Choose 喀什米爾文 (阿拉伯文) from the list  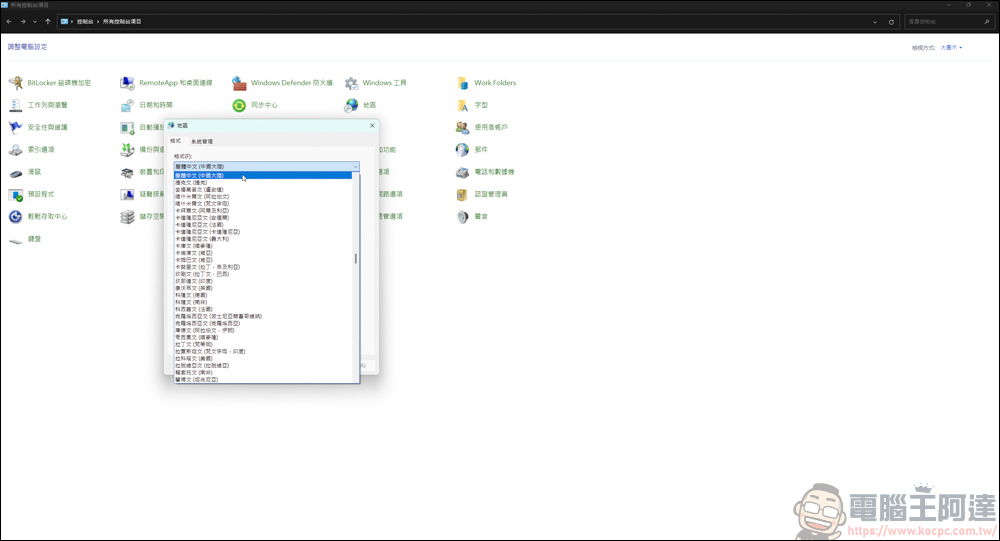point(263,196)
